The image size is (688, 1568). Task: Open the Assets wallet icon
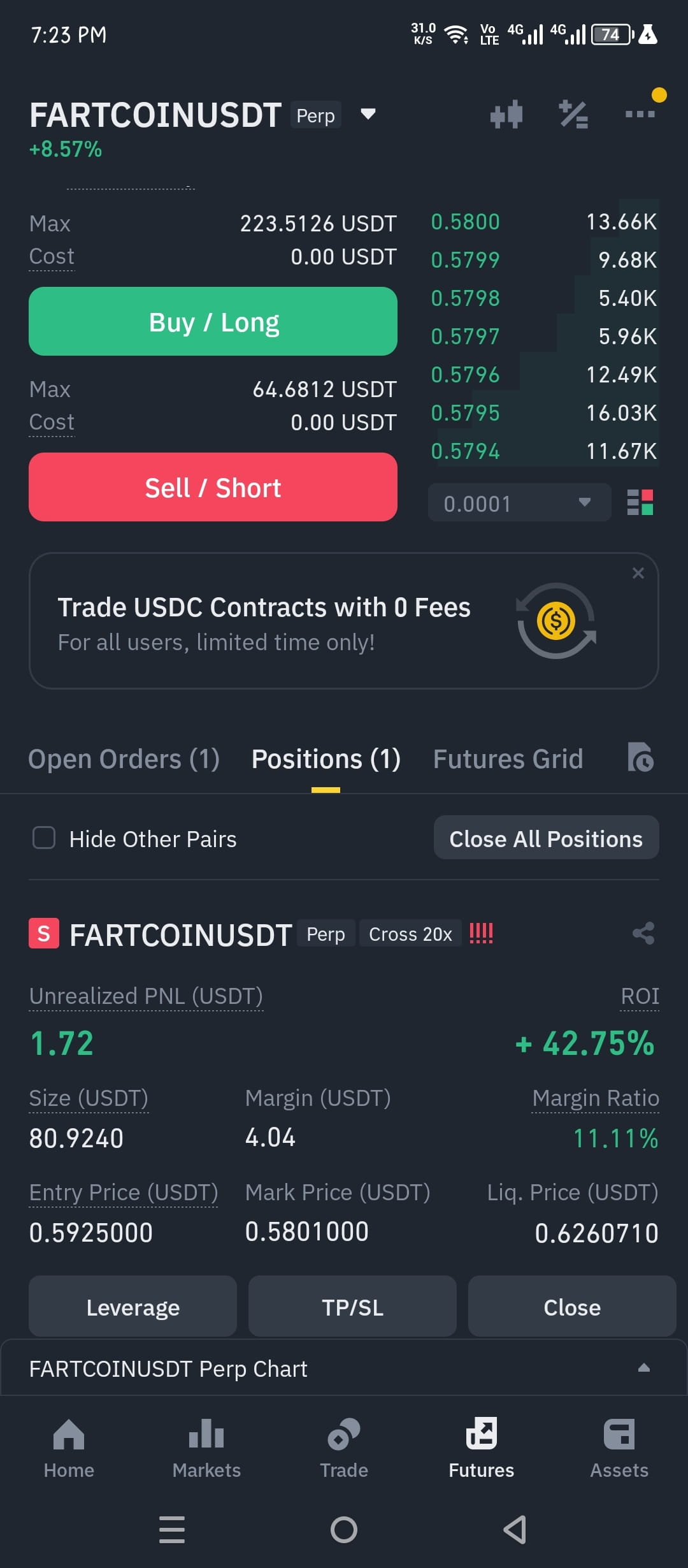[x=619, y=1434]
